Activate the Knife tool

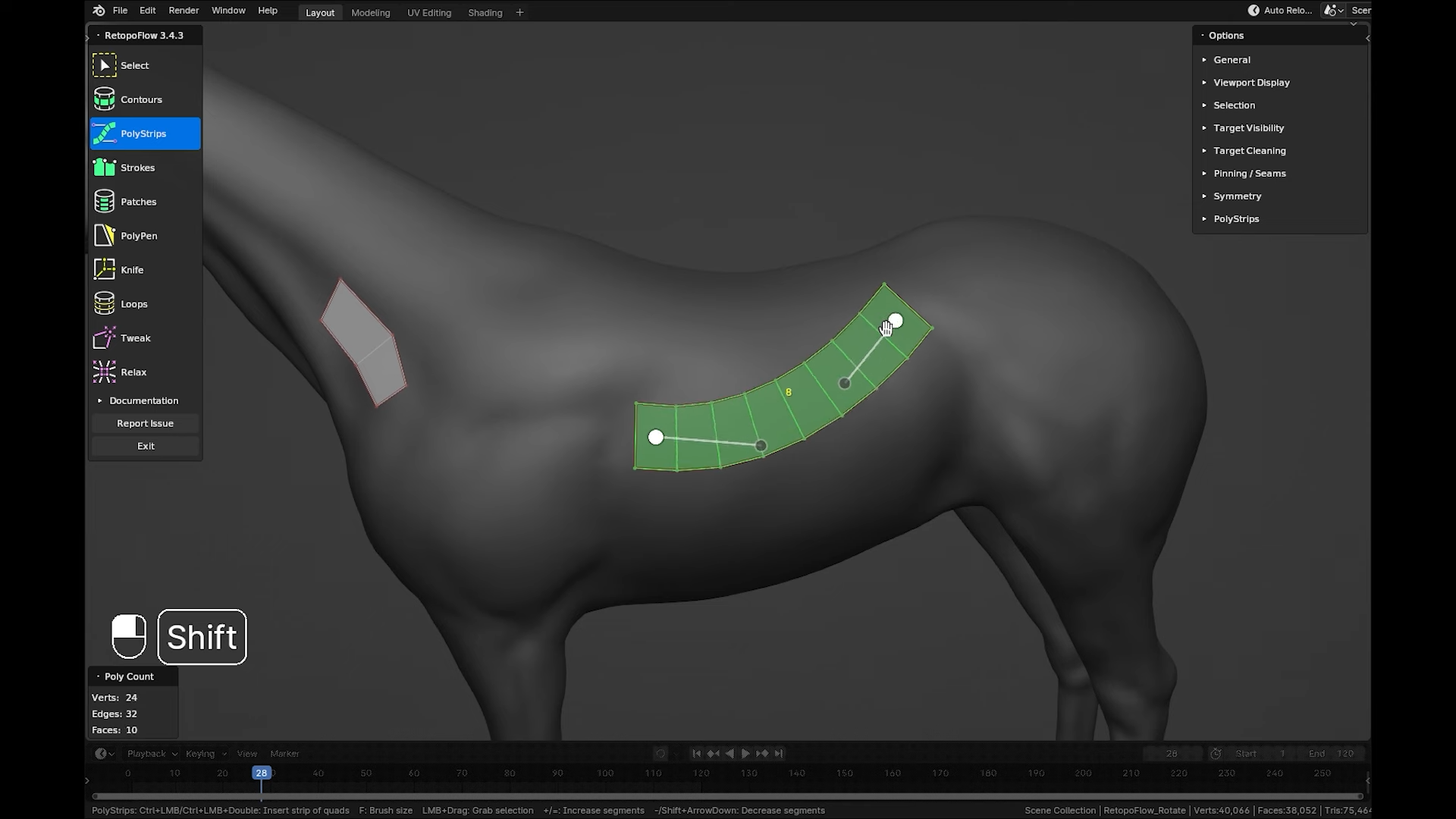click(131, 269)
